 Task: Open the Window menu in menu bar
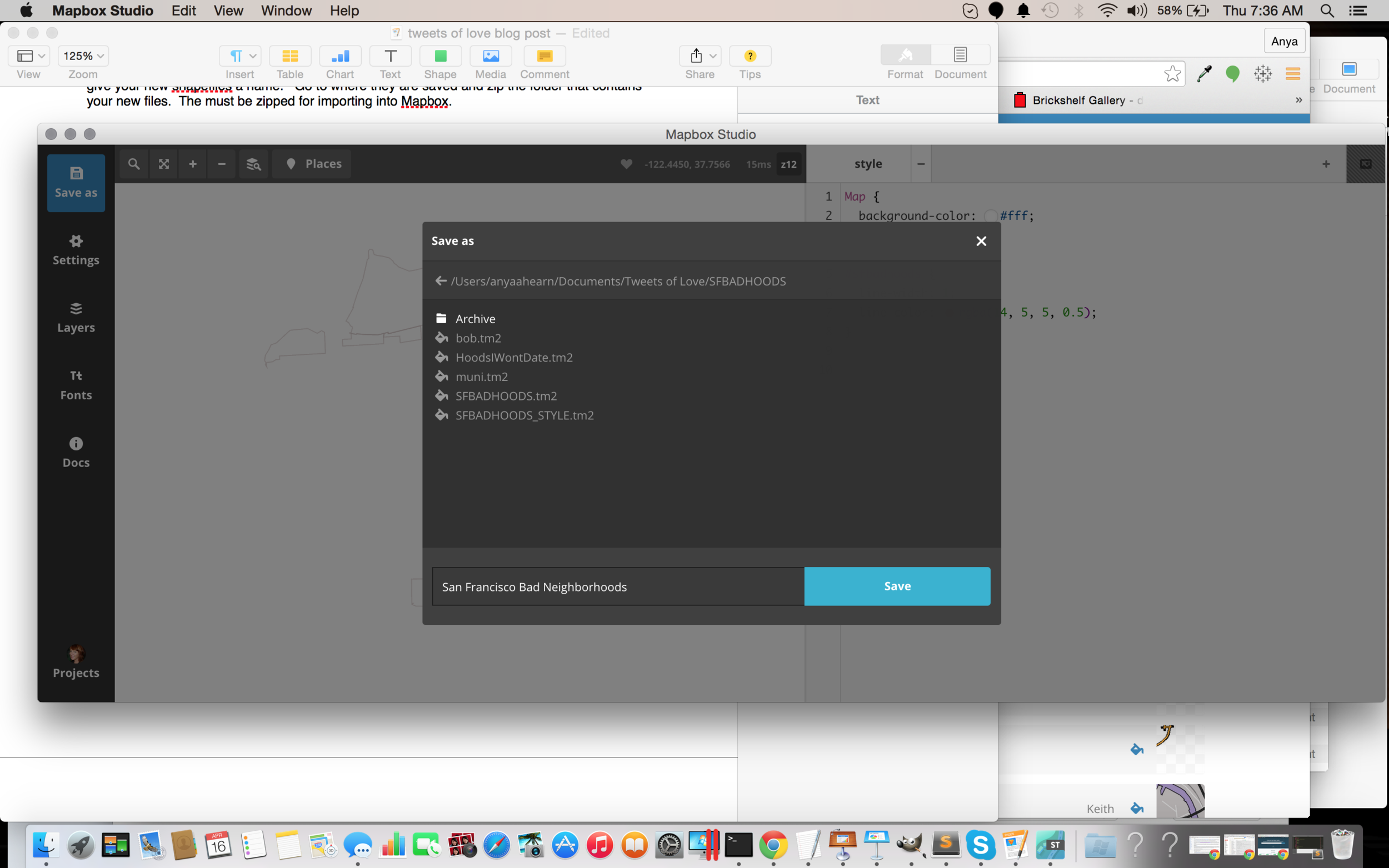(286, 11)
